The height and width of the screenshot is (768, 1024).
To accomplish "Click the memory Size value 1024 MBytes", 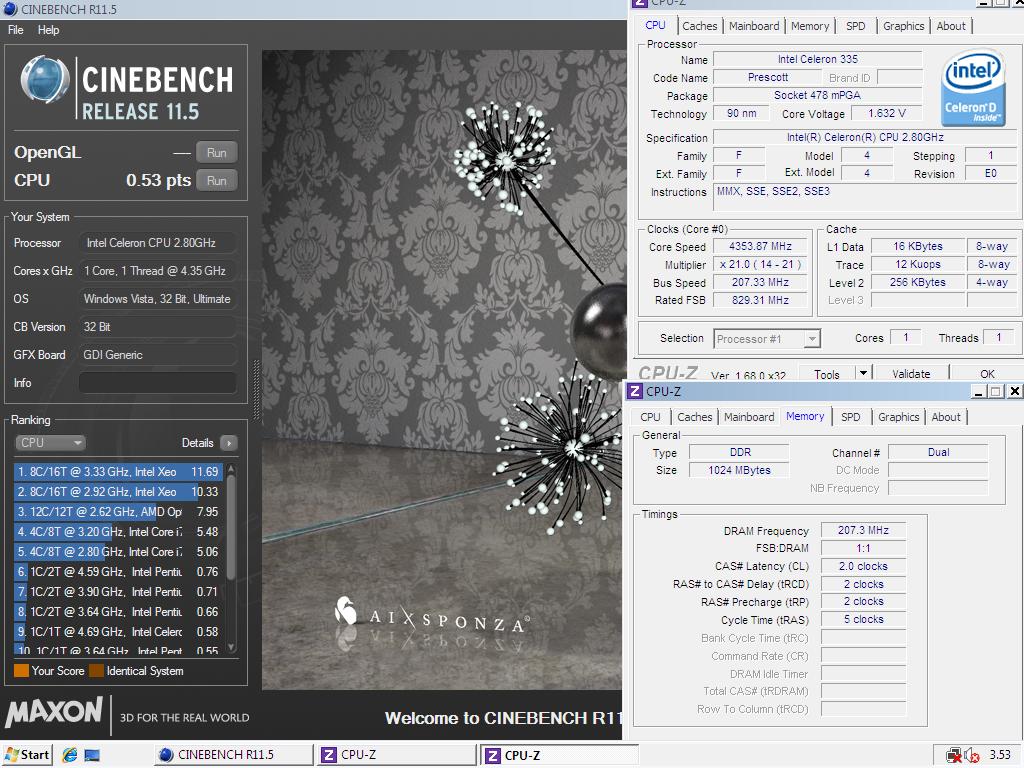I will pyautogui.click(x=739, y=470).
